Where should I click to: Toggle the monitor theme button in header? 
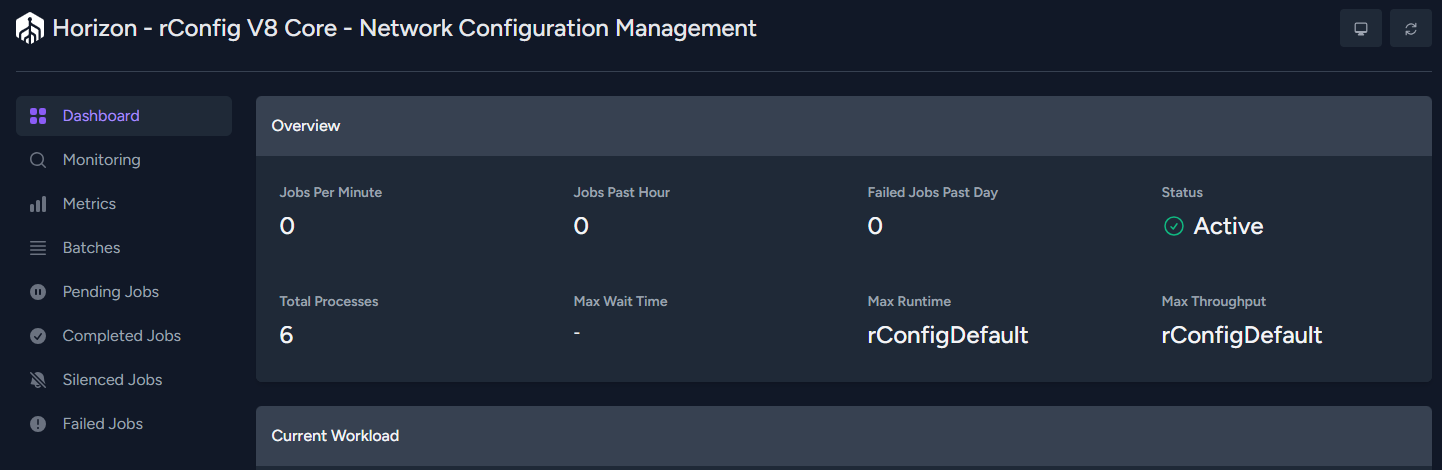[1361, 28]
